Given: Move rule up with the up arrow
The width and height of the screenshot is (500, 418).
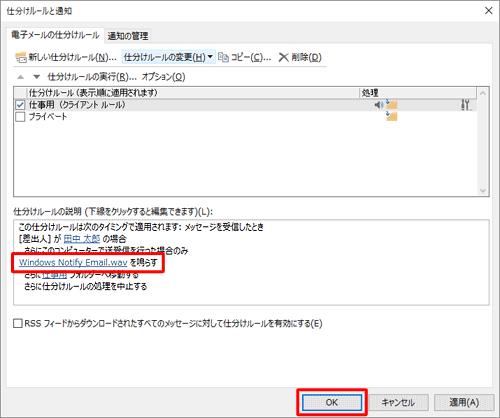Looking at the screenshot, I should pos(21,77).
